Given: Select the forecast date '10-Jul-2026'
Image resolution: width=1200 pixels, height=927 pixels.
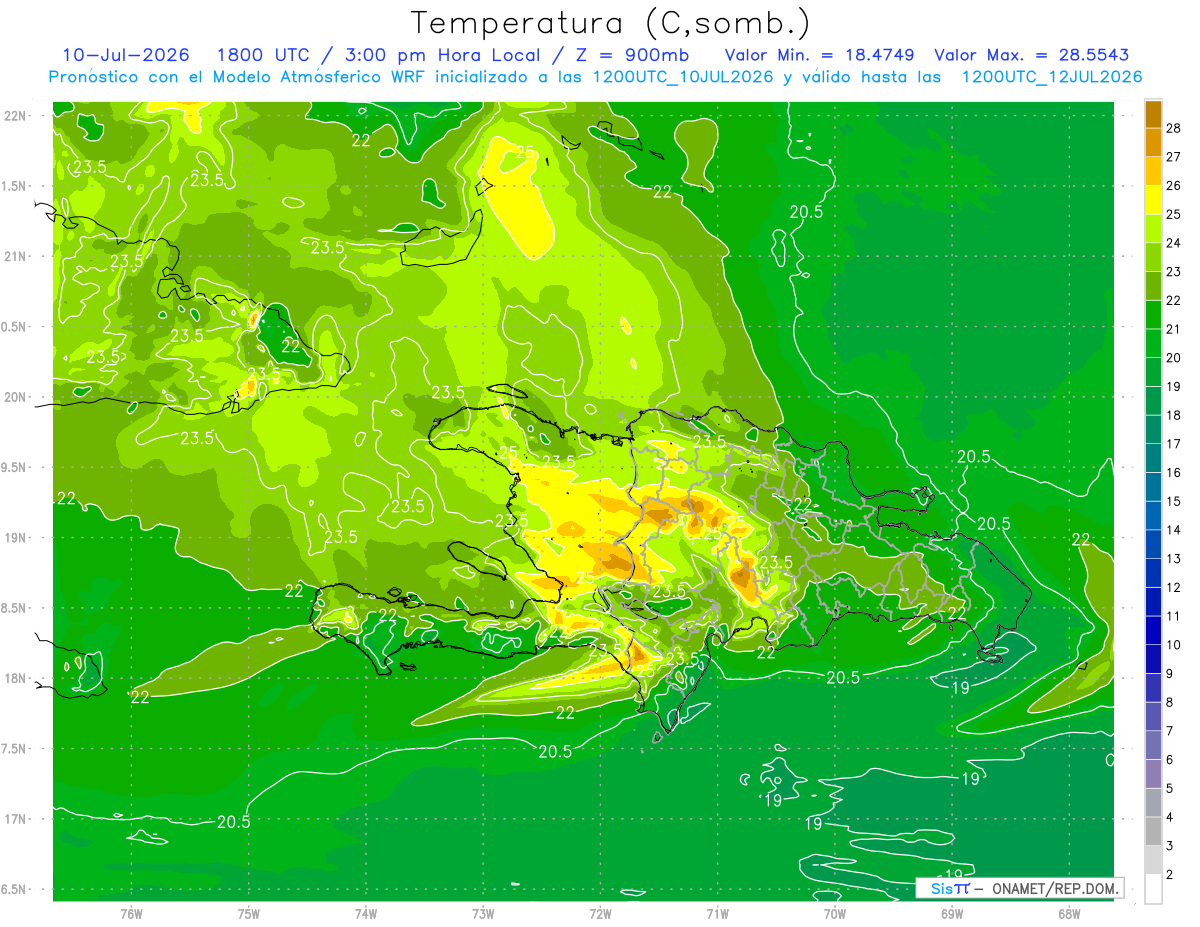Looking at the screenshot, I should (126, 55).
